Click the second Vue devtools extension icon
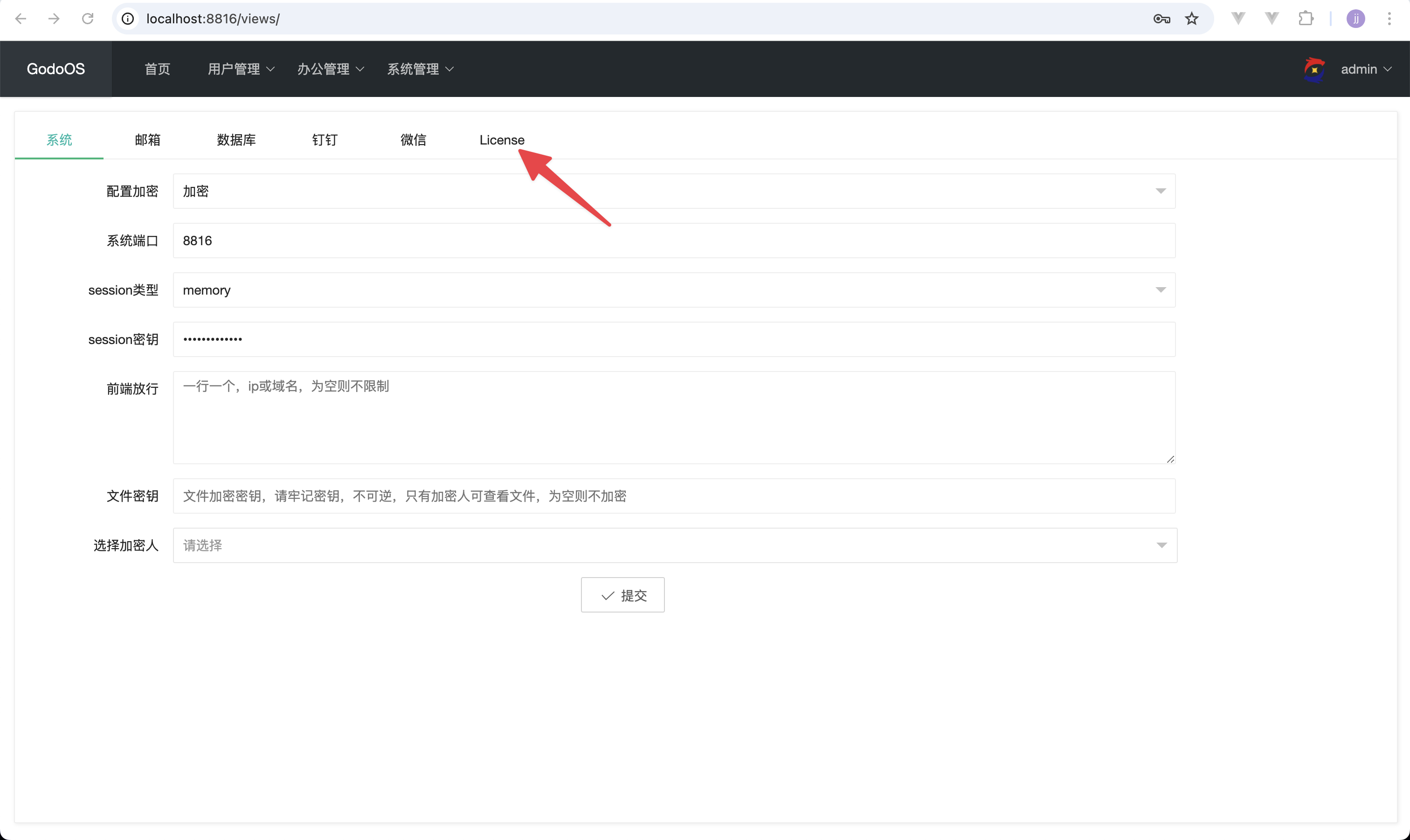Viewport: 1410px width, 840px height. coord(1272,19)
